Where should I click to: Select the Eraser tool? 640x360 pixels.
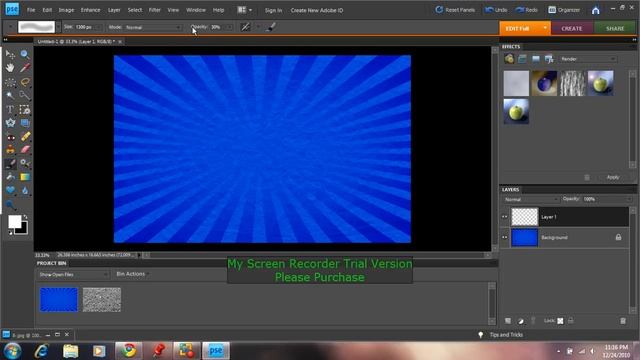pos(25,150)
